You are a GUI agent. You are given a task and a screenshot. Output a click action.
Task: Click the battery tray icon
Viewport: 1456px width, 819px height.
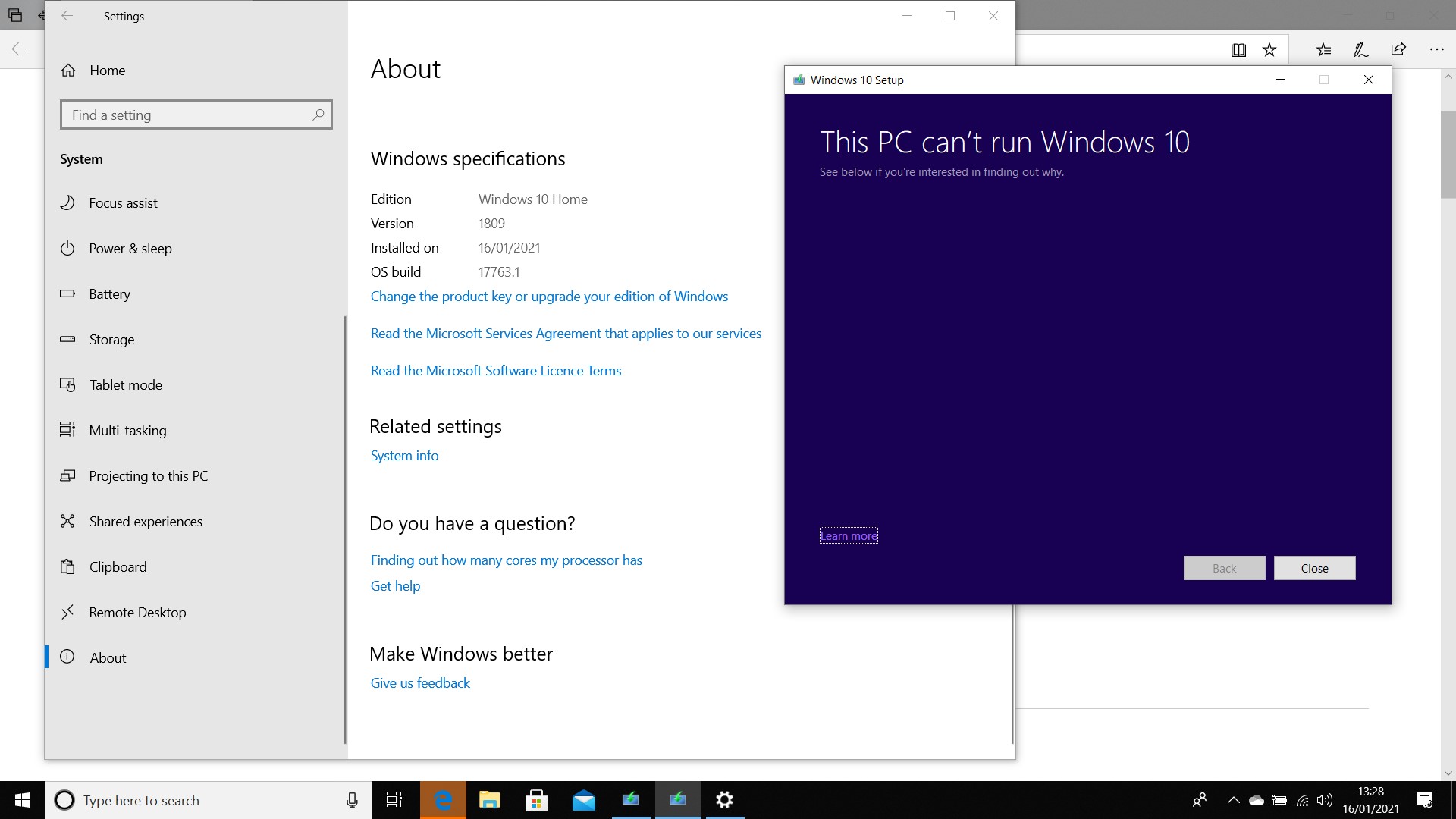click(1279, 800)
